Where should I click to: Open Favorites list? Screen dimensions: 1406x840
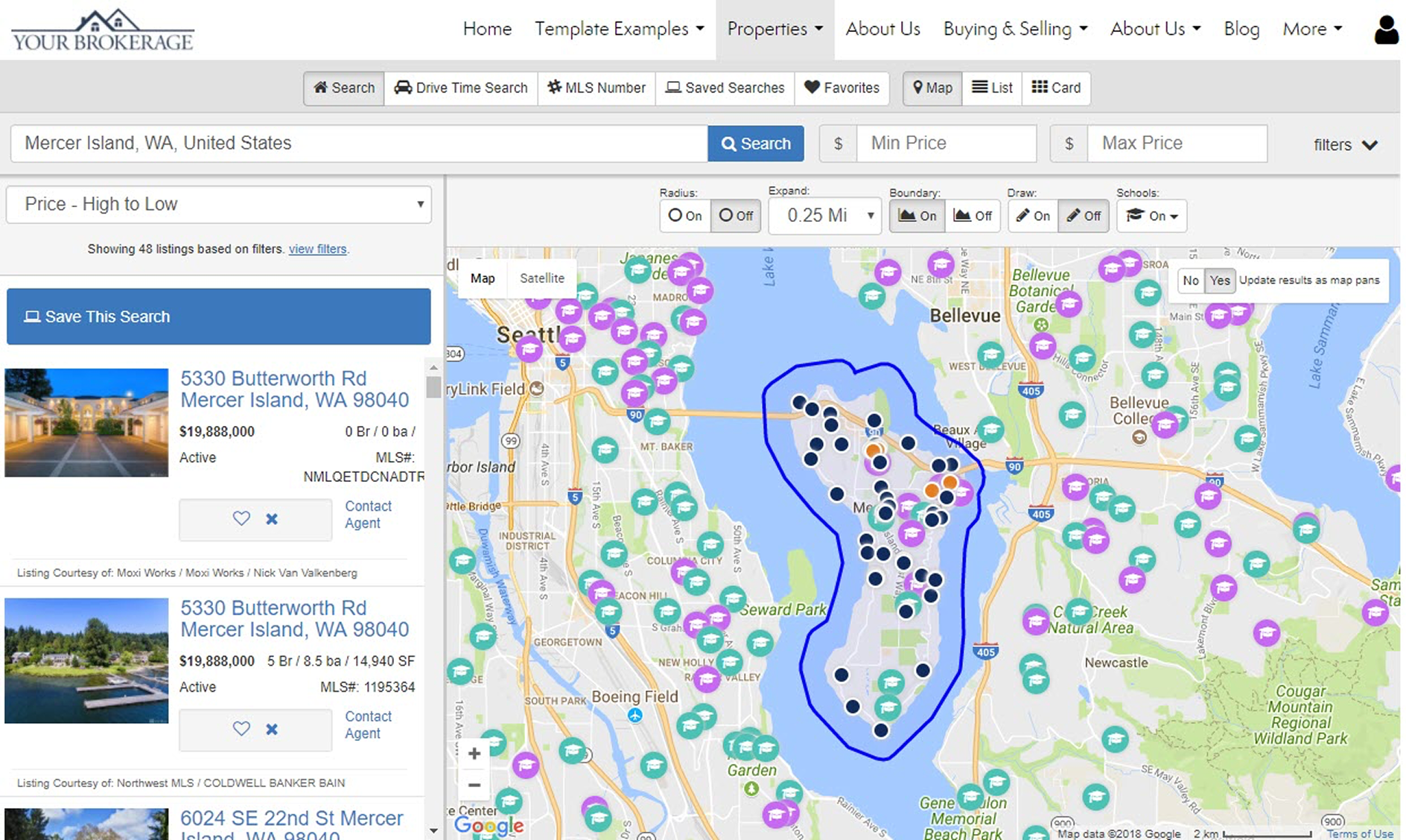pos(842,88)
